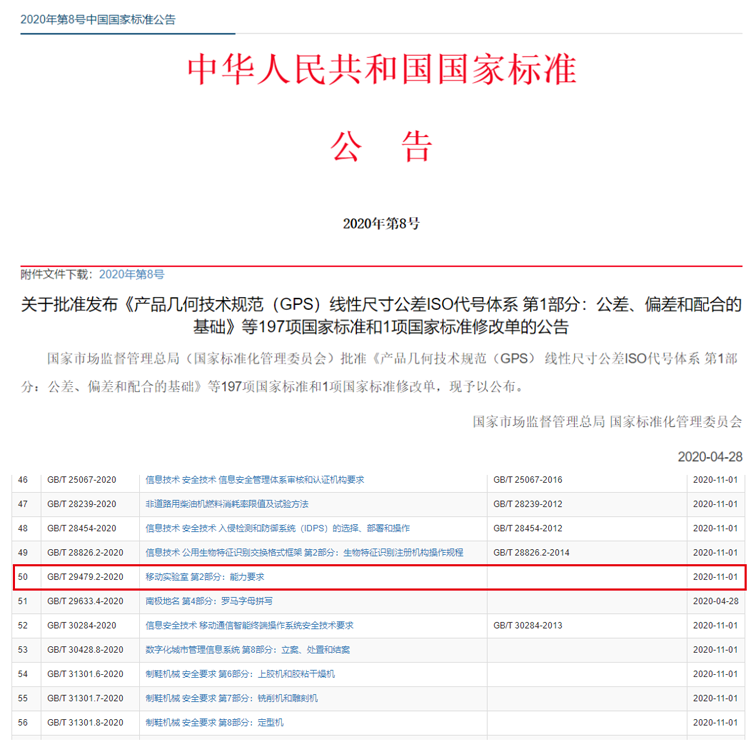The height and width of the screenshot is (747, 756).
Task: Open 制鞋机械 第7部分：铣削机和雕刻机 link
Action: tap(231, 698)
